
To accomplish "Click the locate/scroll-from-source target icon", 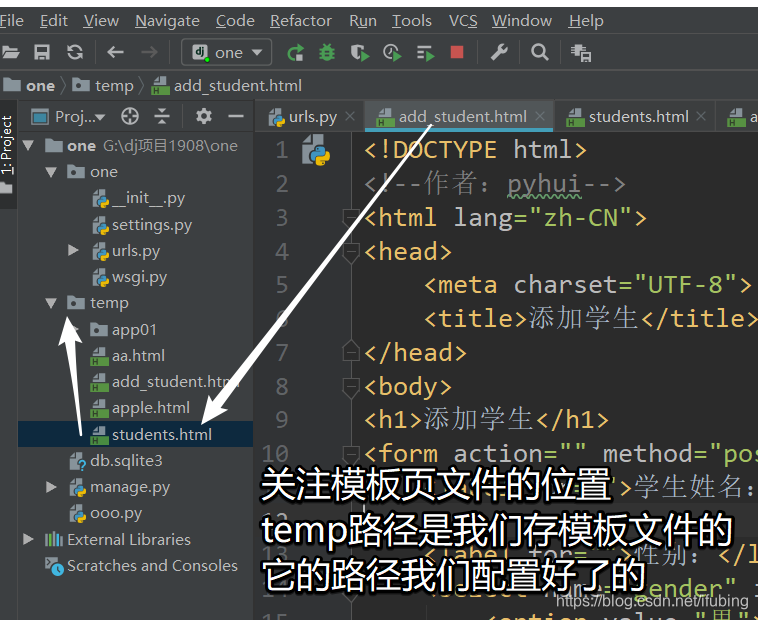I will (130, 116).
